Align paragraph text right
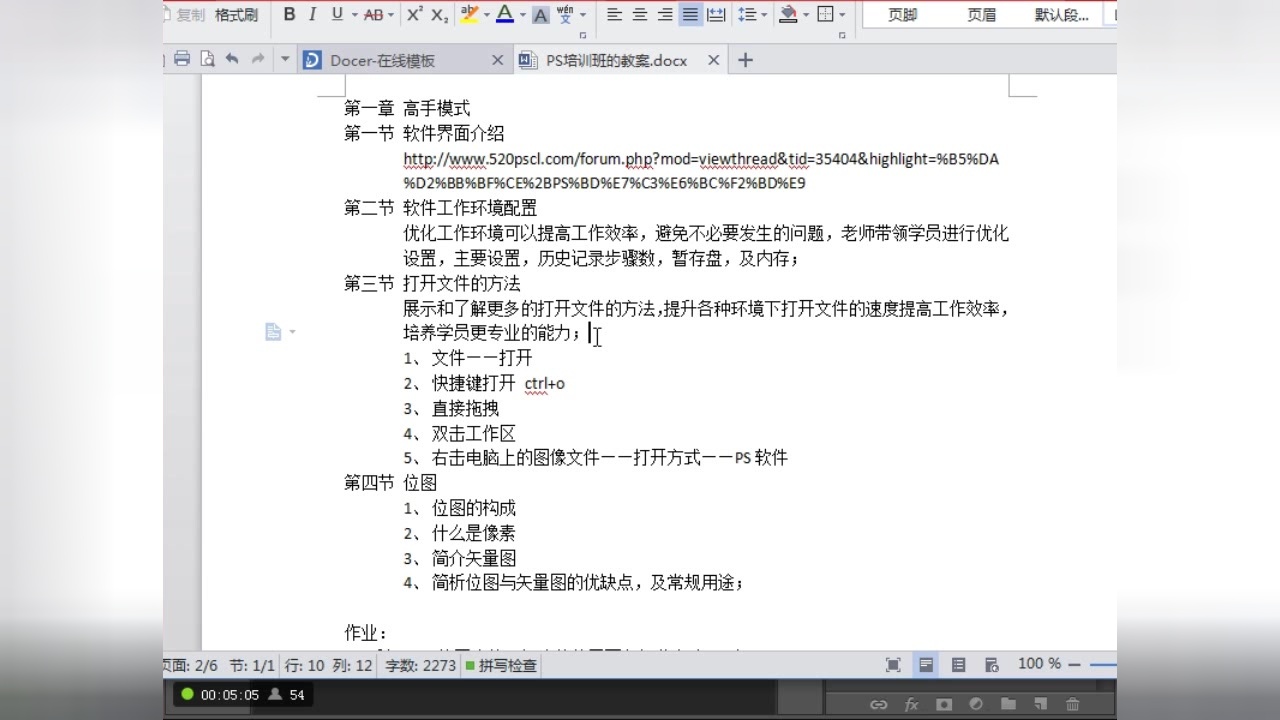This screenshot has width=1280, height=720. pos(665,14)
